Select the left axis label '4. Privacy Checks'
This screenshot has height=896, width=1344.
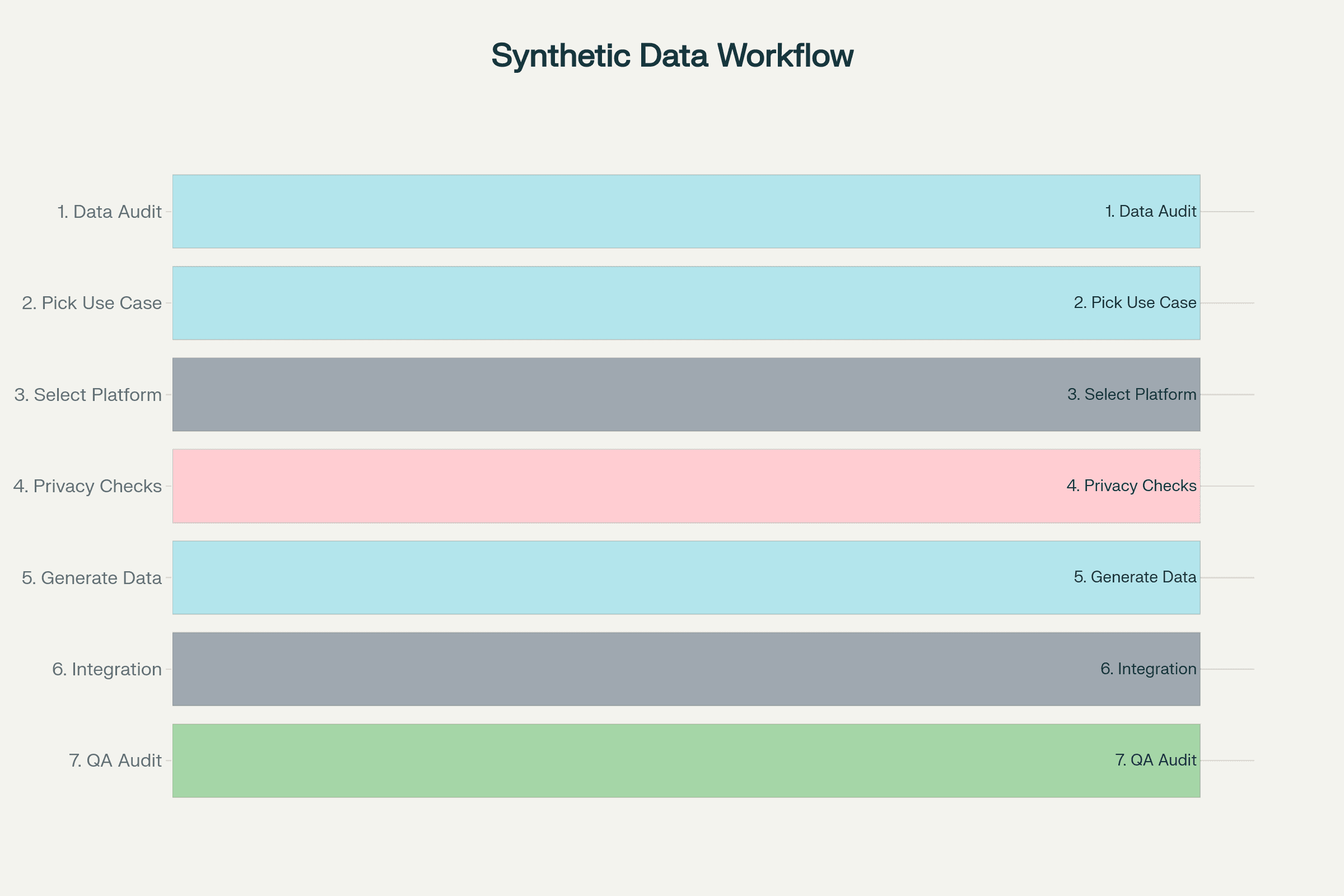coord(87,486)
